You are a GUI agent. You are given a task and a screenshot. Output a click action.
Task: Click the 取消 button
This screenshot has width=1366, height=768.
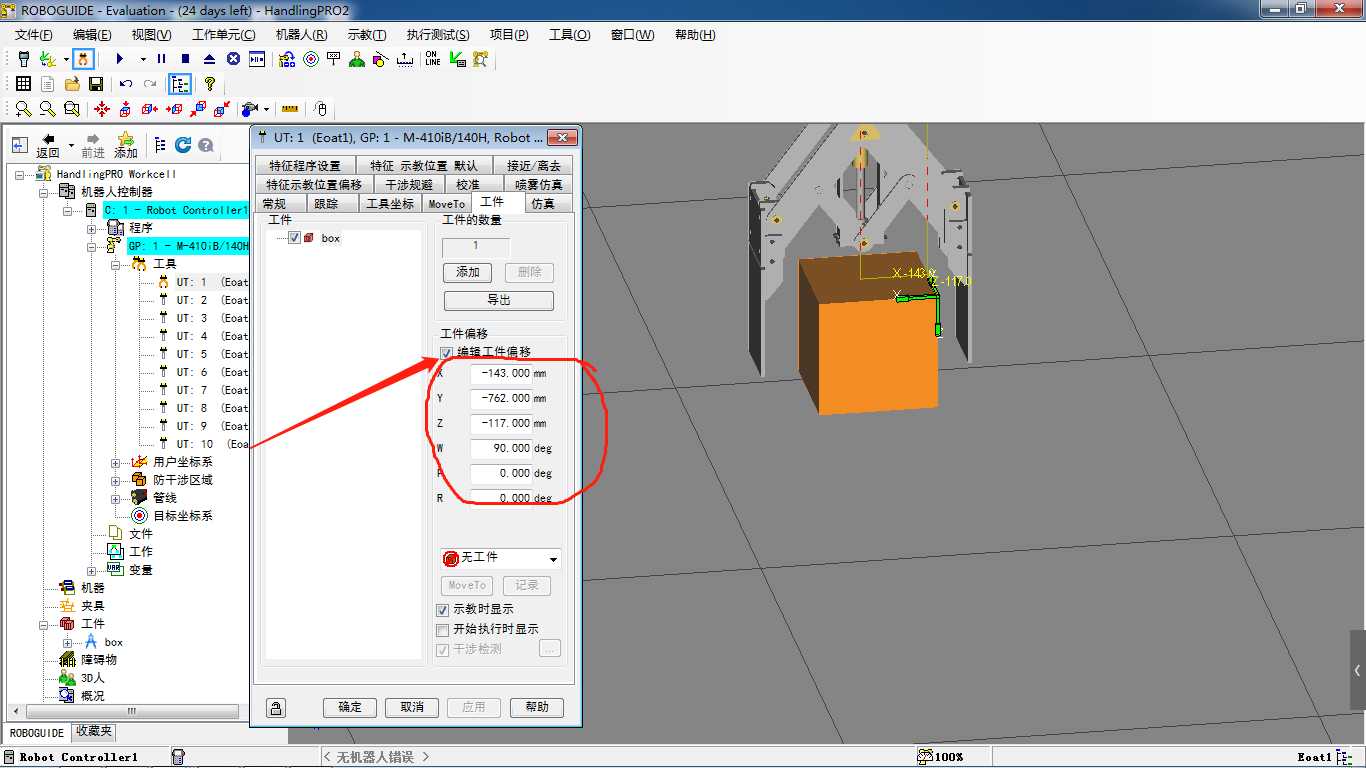click(x=412, y=708)
